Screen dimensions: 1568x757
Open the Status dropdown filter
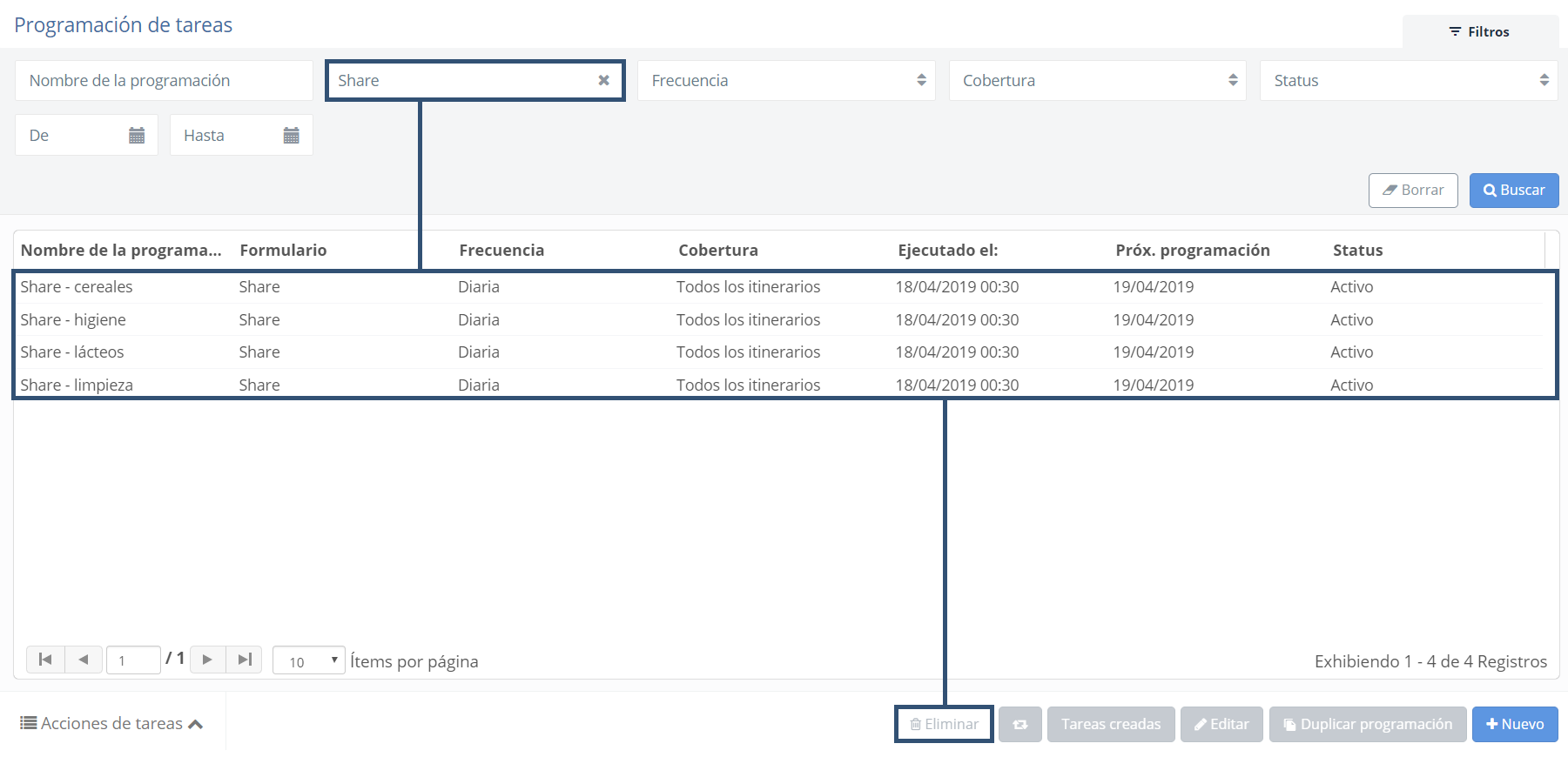pos(1408,80)
